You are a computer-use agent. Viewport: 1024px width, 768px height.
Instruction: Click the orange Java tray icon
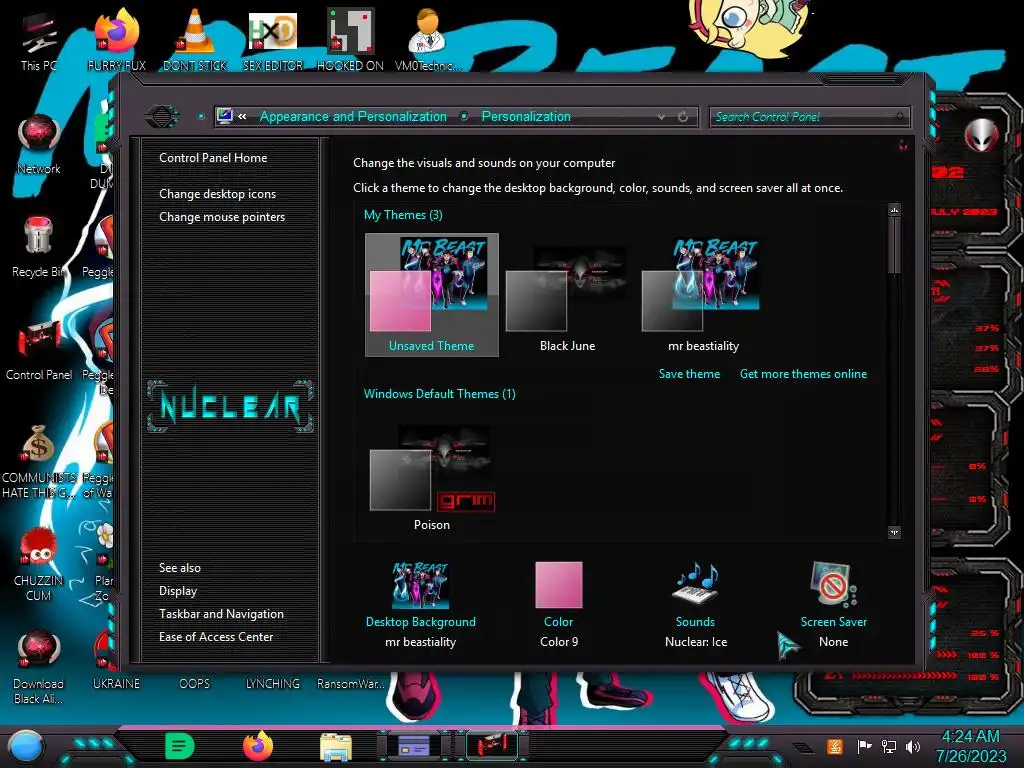click(x=835, y=746)
